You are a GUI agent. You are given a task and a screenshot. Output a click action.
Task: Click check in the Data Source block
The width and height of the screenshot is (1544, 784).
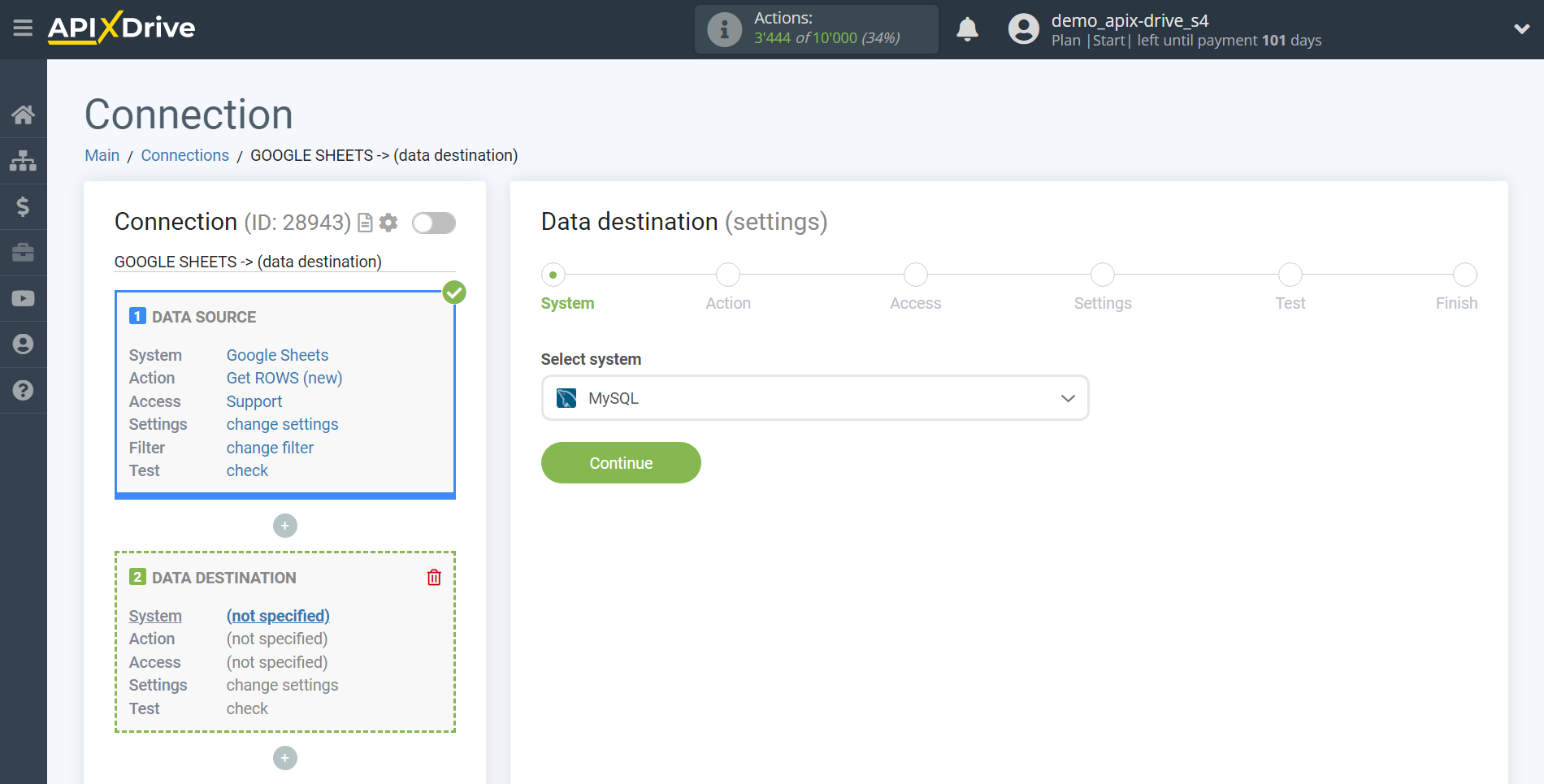point(247,470)
